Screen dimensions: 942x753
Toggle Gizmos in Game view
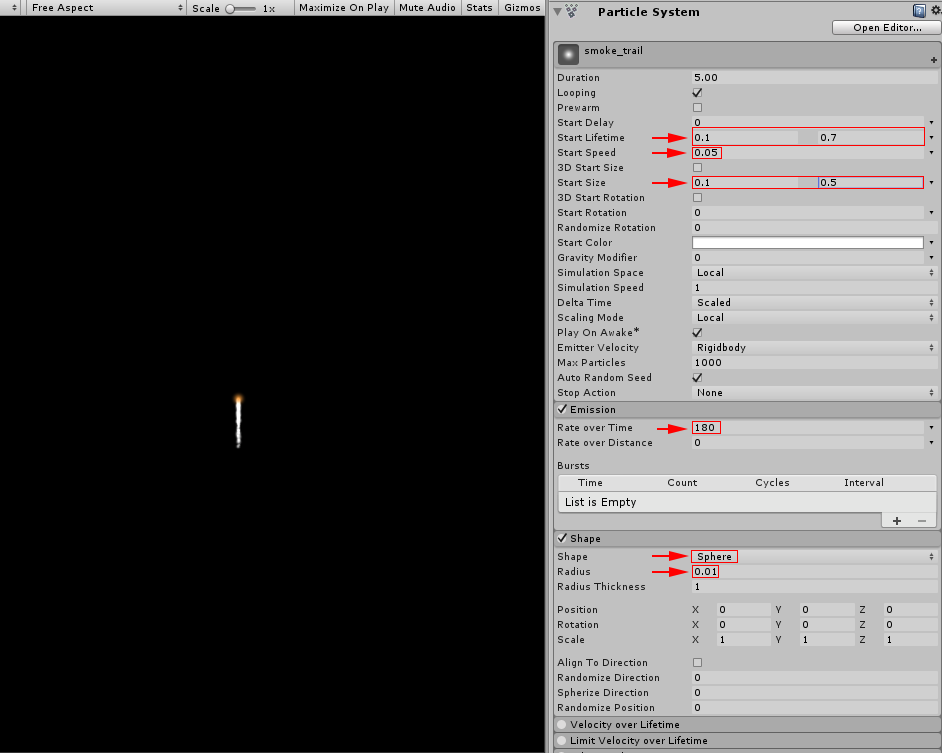(522, 8)
